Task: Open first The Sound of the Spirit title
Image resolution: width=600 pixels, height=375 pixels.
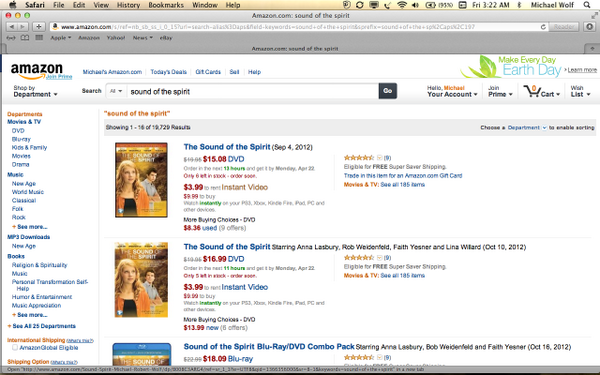Action: point(227,147)
